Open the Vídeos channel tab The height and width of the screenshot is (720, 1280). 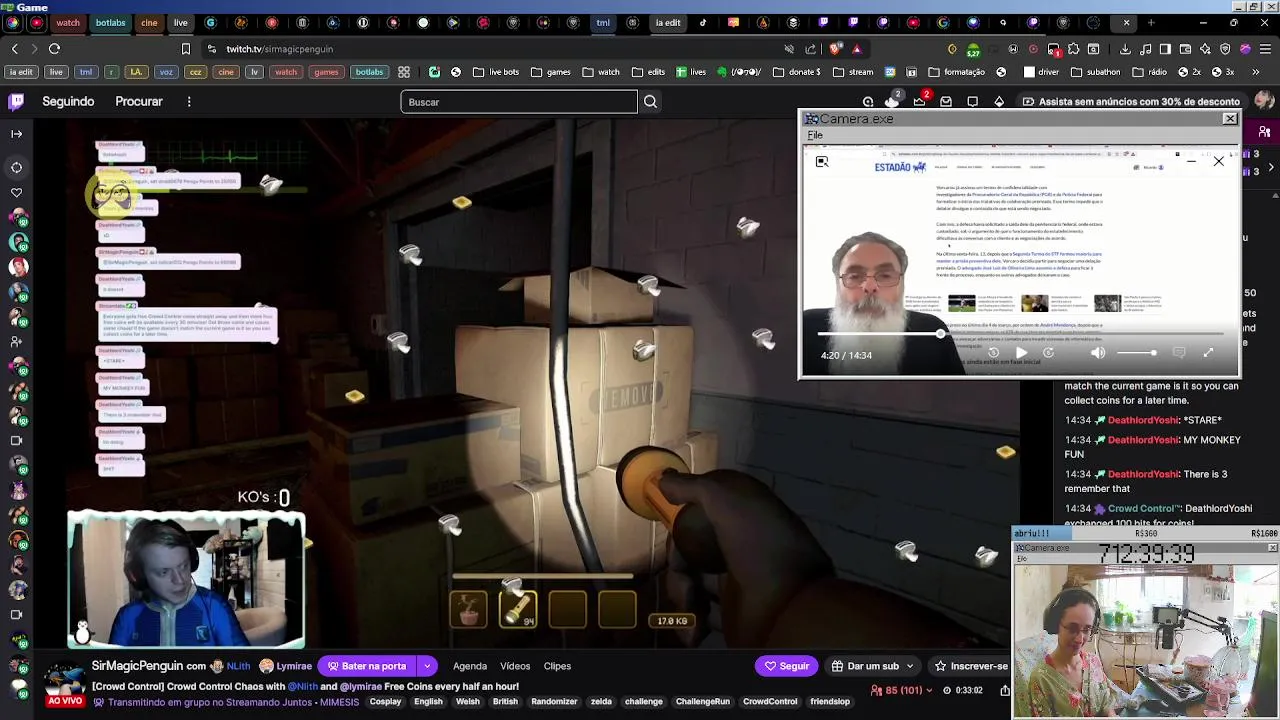[515, 666]
